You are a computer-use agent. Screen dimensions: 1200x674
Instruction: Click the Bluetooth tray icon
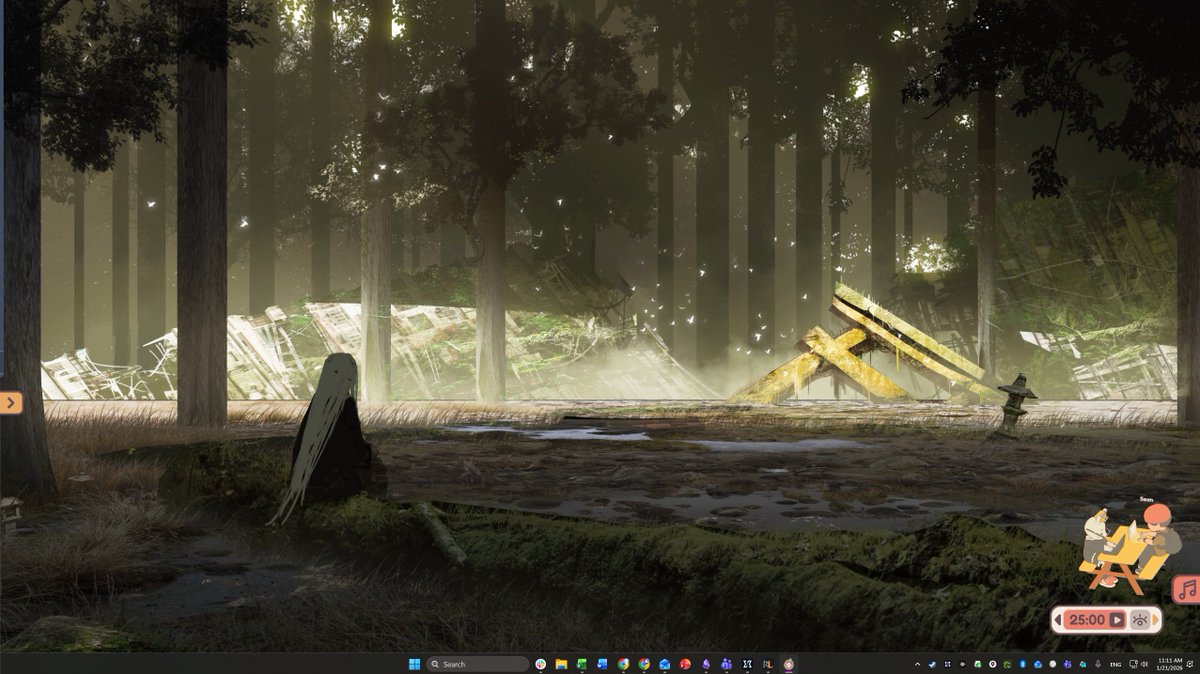coord(1022,664)
